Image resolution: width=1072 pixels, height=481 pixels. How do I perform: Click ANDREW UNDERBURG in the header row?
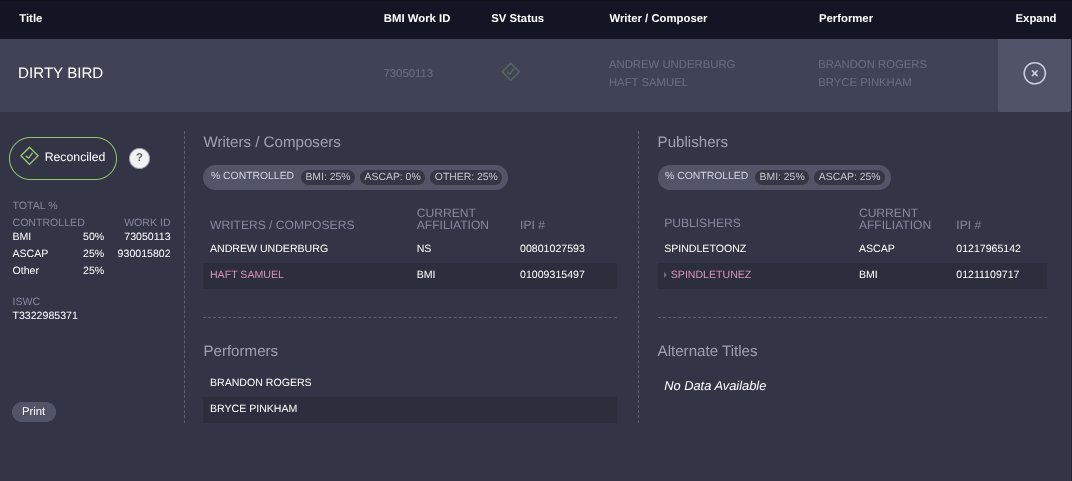[x=672, y=64]
